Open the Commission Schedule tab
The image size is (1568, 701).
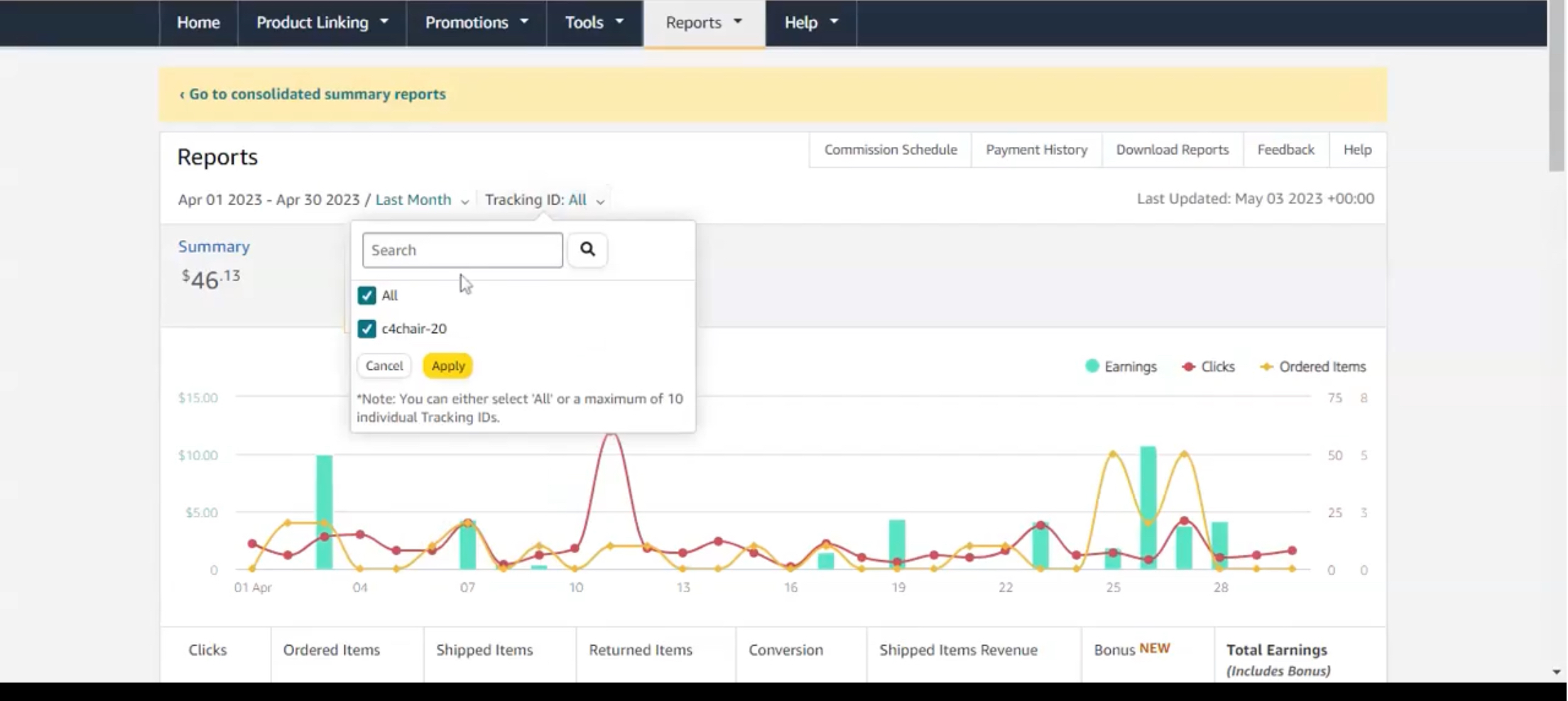pyautogui.click(x=891, y=150)
